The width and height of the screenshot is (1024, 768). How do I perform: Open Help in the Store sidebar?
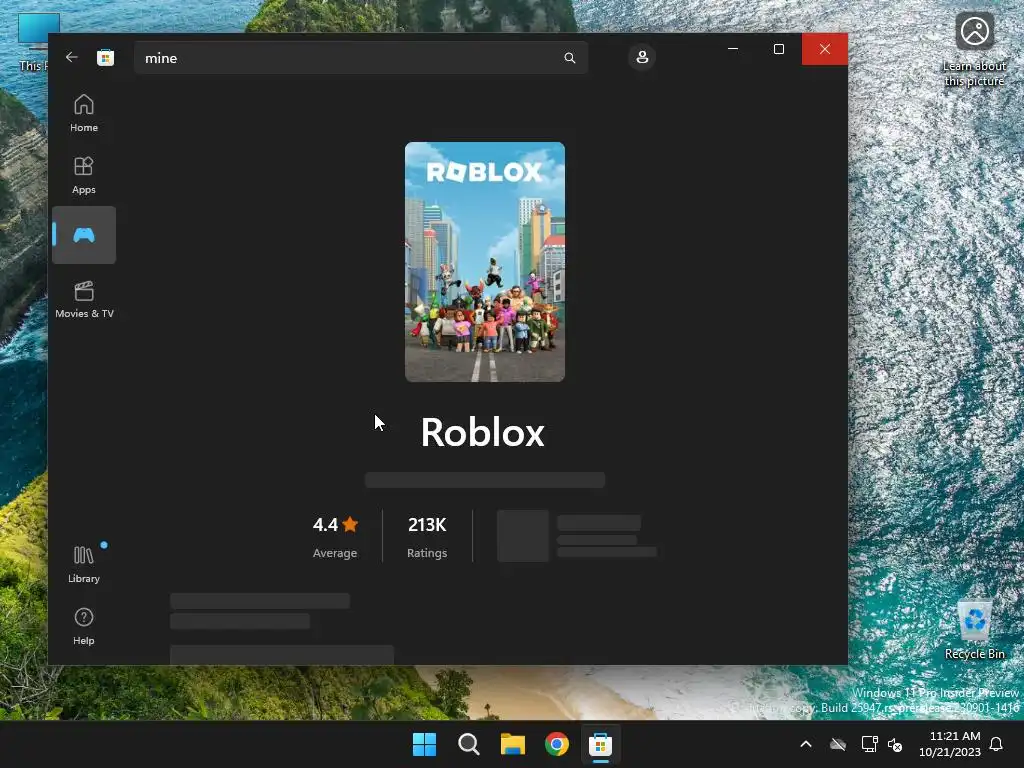(84, 626)
